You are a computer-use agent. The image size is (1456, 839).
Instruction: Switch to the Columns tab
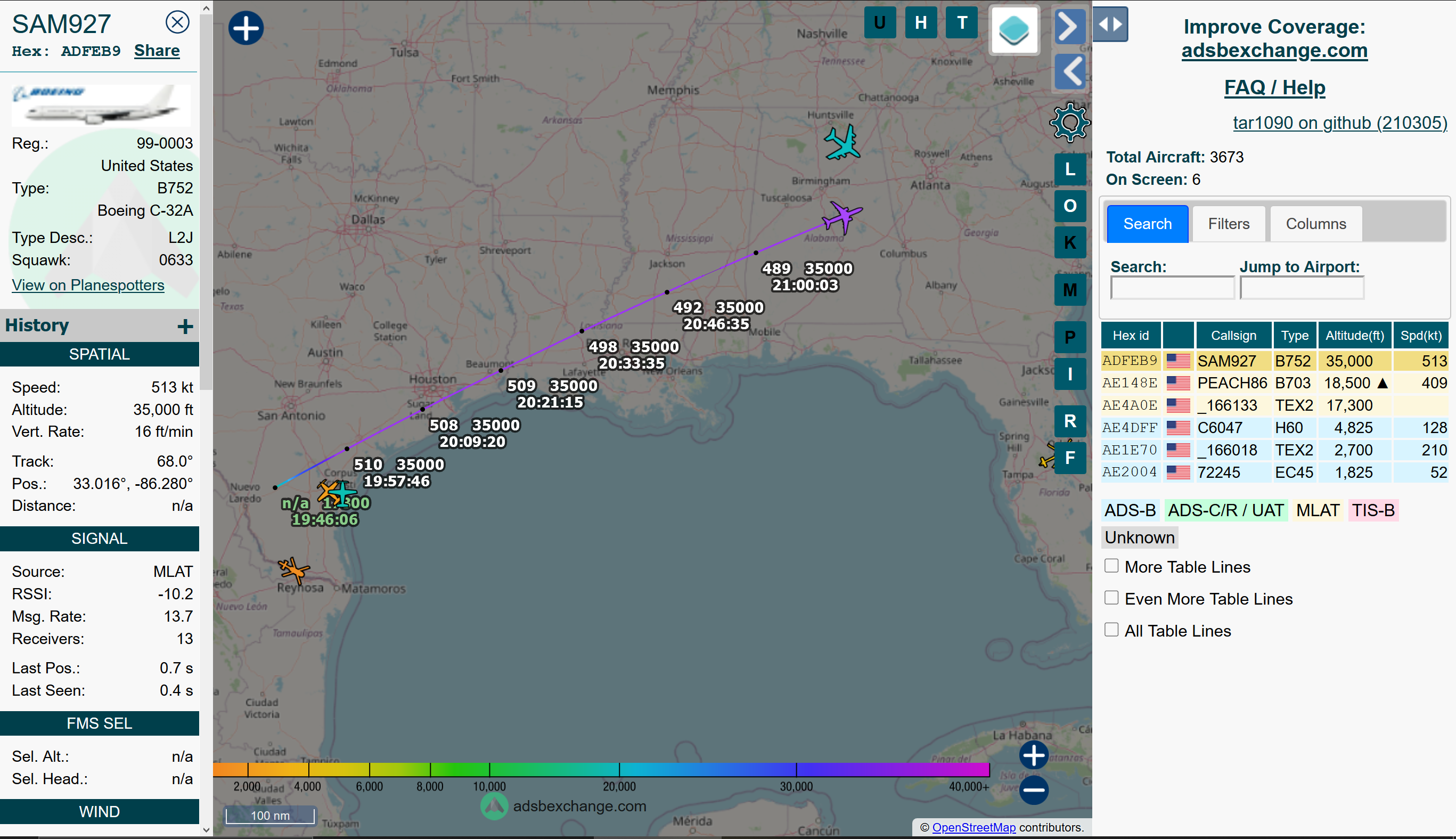(x=1315, y=224)
